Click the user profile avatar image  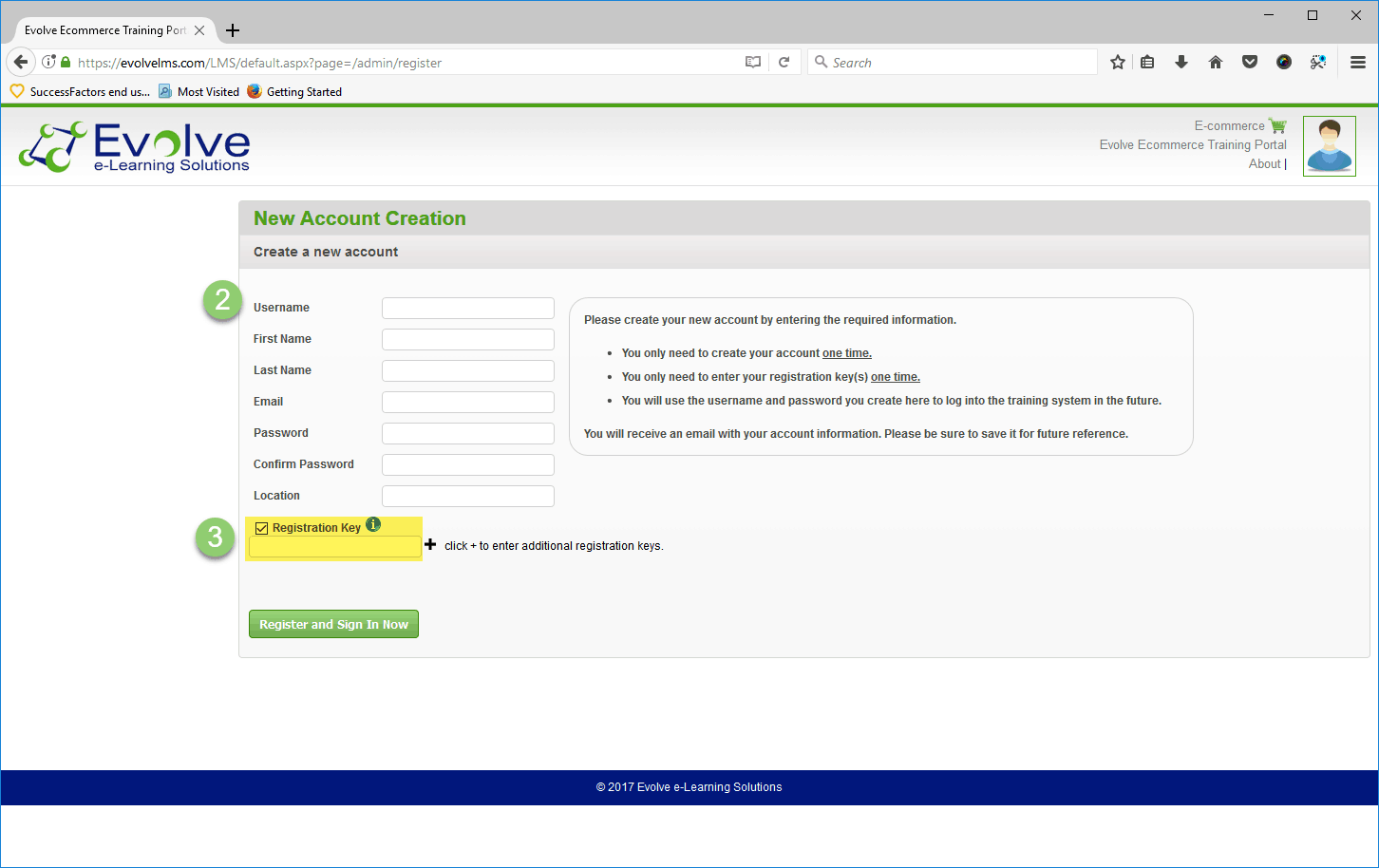1329,146
